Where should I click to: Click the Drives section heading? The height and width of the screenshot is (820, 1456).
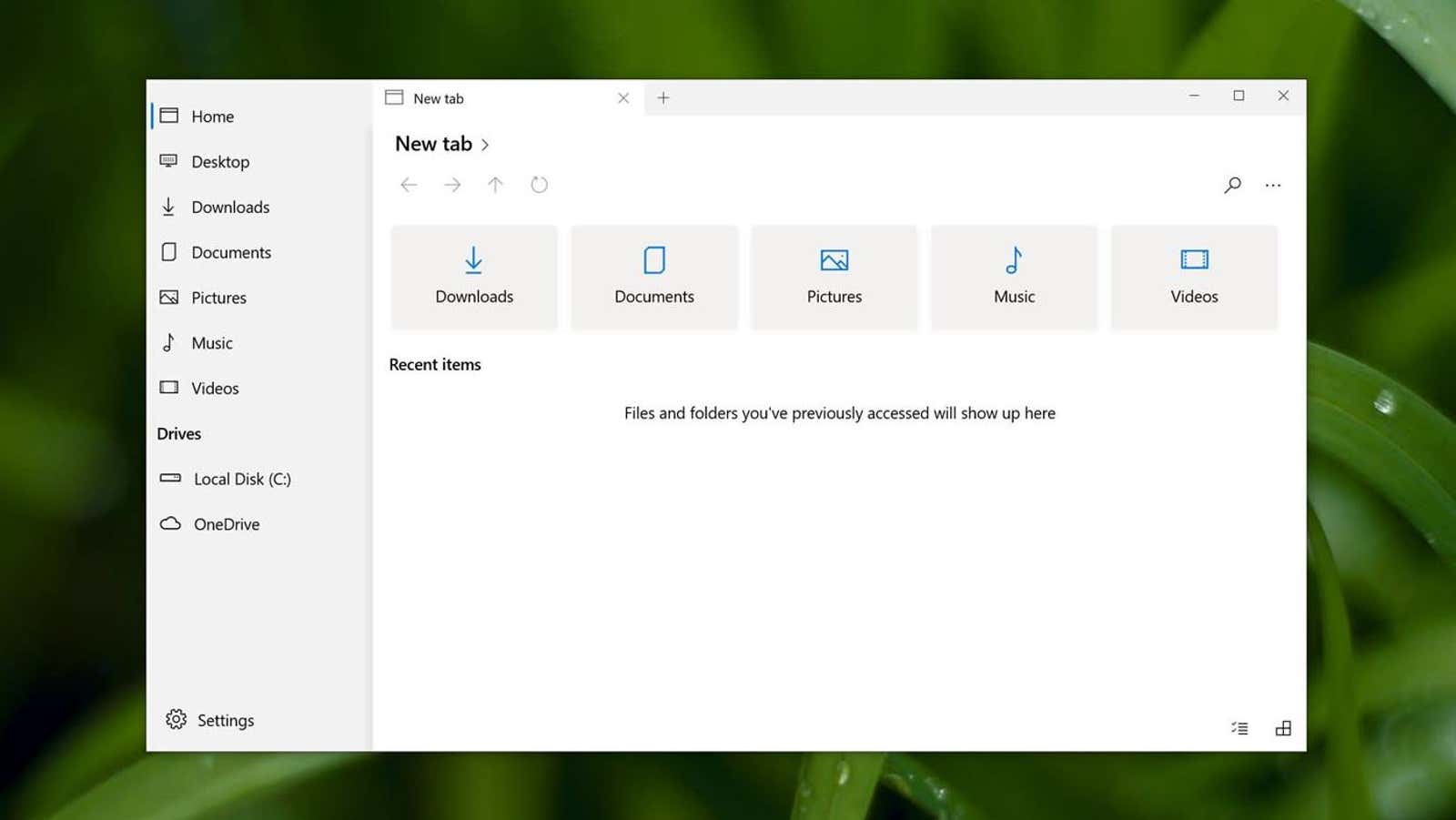click(179, 434)
